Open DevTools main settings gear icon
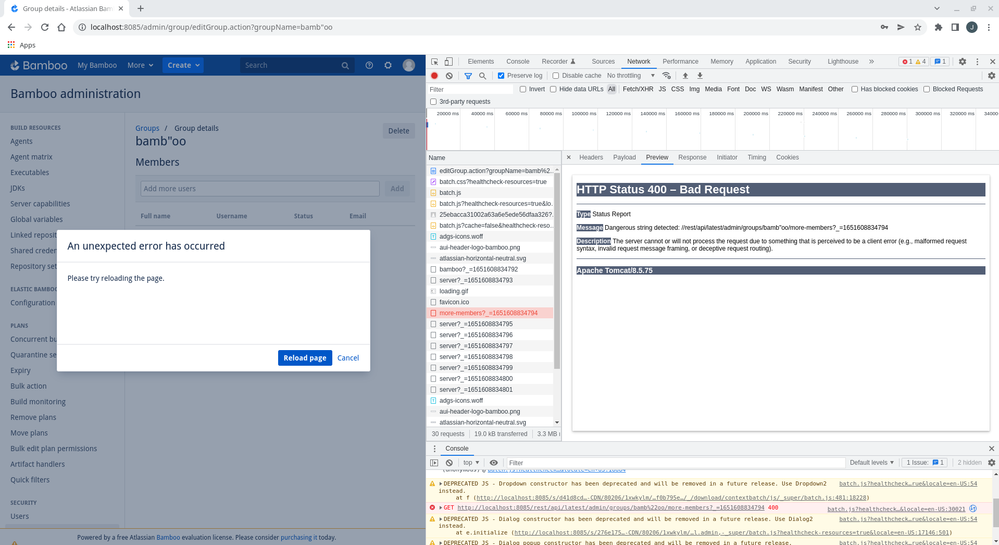The width and height of the screenshot is (999, 545). click(962, 62)
